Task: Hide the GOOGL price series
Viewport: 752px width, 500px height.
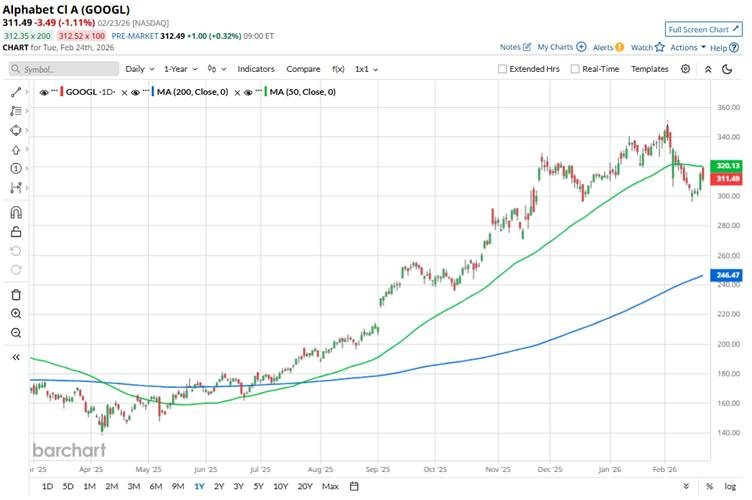Action: (46, 92)
